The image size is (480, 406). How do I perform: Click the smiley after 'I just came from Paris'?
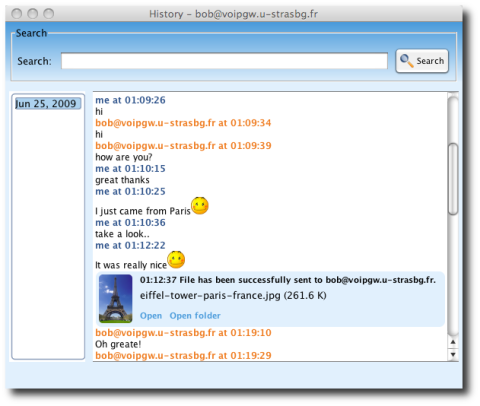[200, 206]
